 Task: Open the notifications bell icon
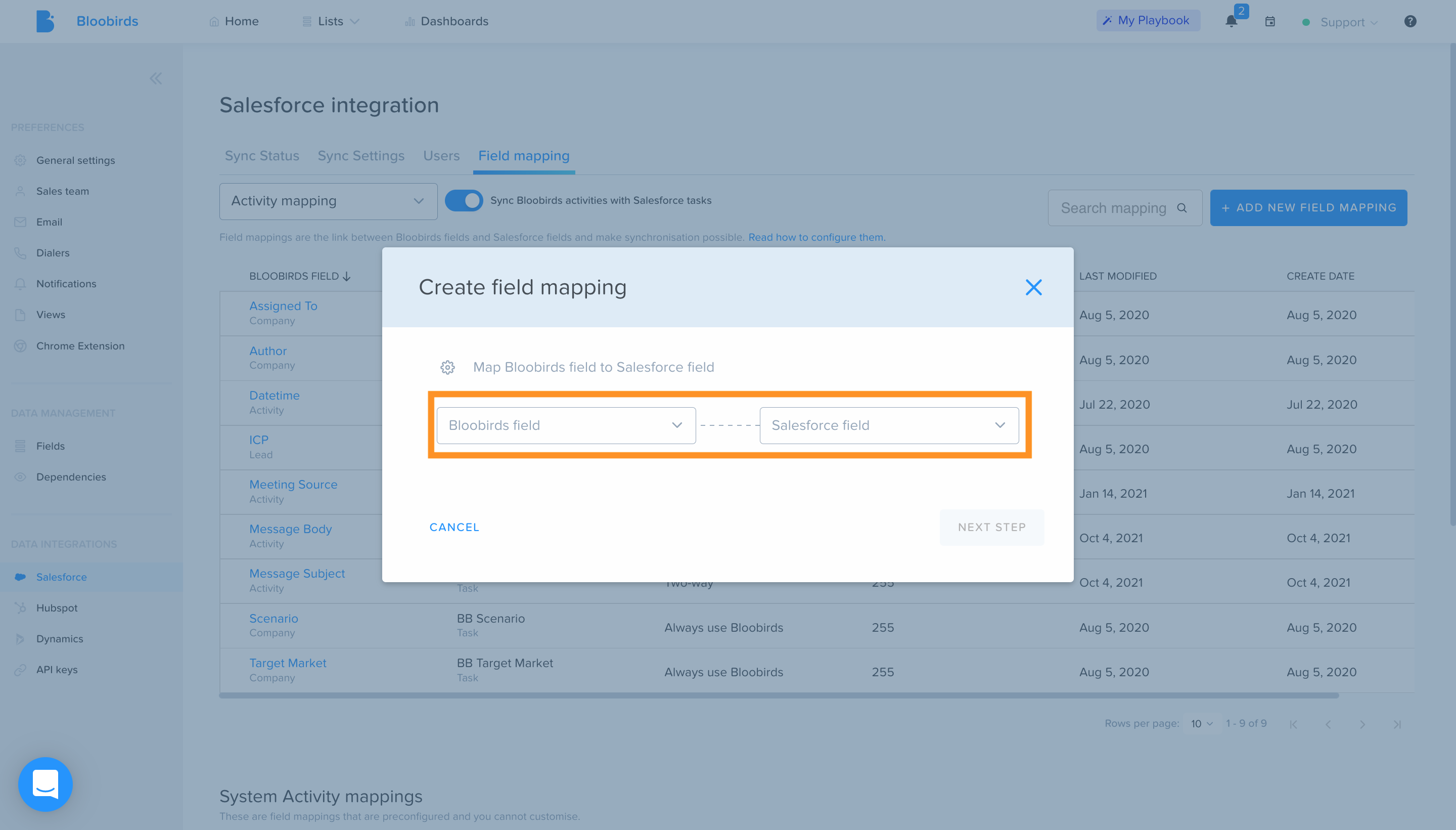pos(1231,22)
